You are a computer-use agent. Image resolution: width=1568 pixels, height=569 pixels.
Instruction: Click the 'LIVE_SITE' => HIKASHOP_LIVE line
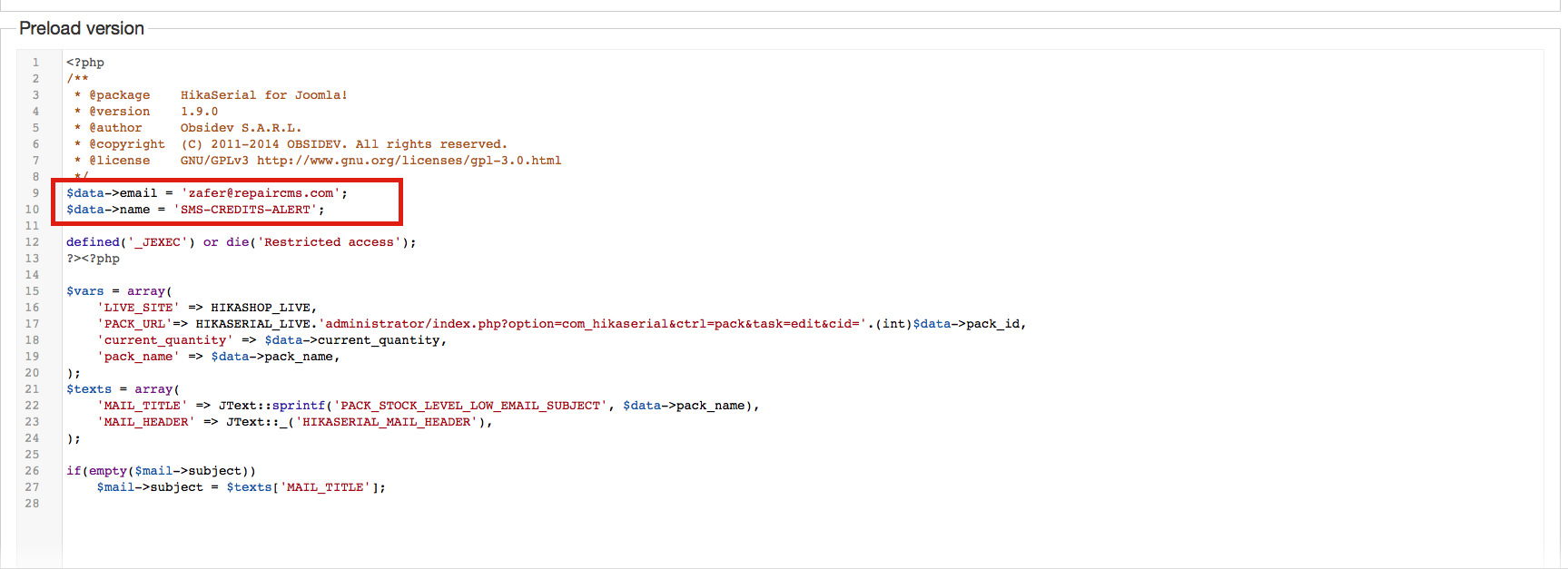pos(207,308)
